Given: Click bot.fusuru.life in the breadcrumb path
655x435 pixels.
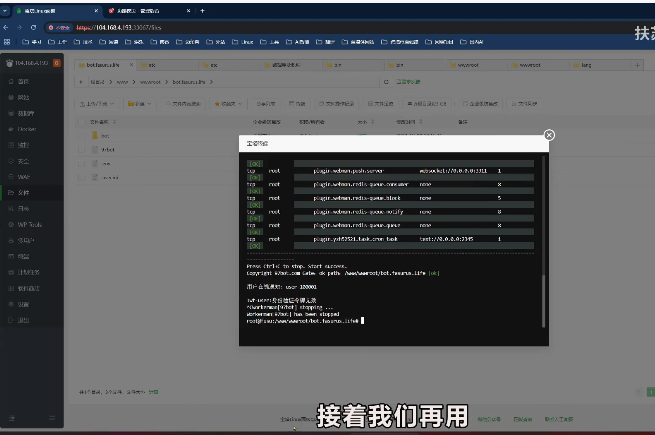Looking at the screenshot, I should tap(189, 82).
